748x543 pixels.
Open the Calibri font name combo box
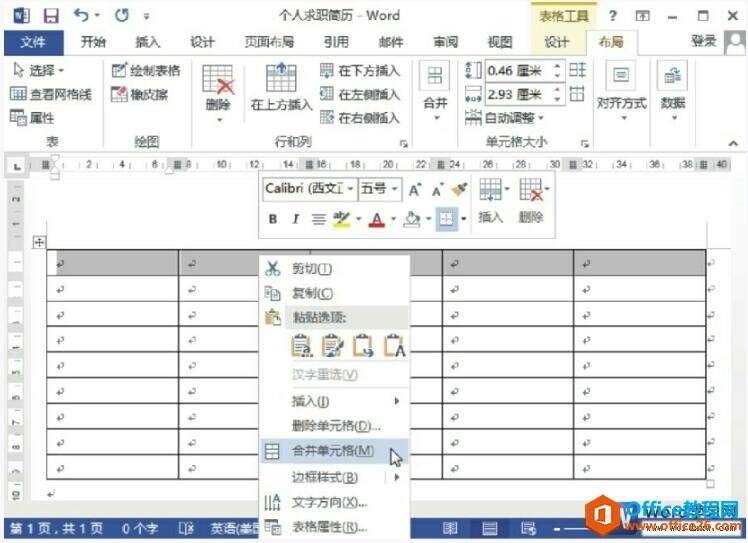pos(309,189)
